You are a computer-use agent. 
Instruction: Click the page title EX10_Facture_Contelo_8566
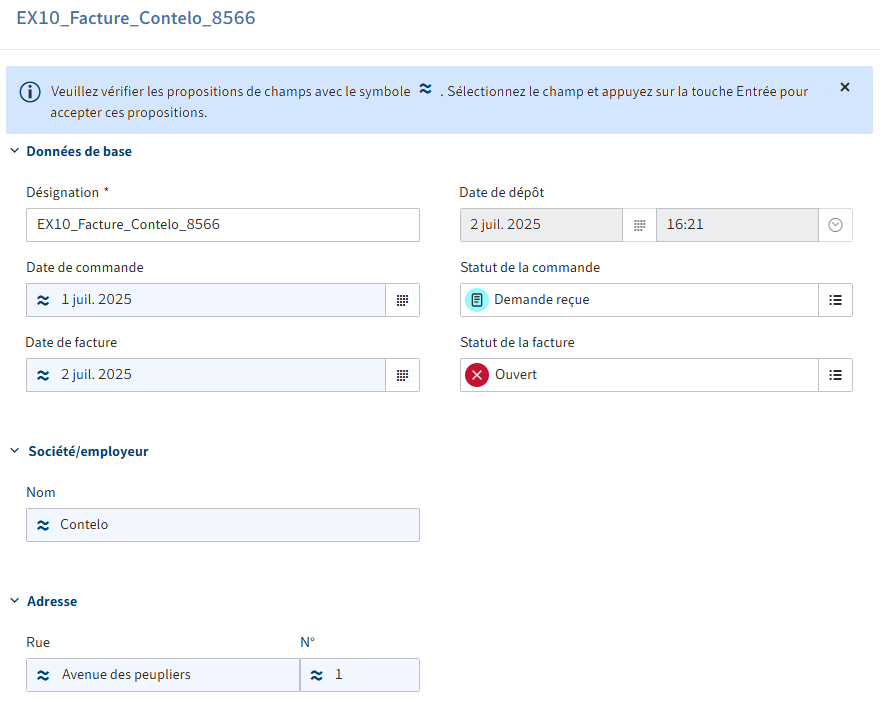[x=136, y=18]
